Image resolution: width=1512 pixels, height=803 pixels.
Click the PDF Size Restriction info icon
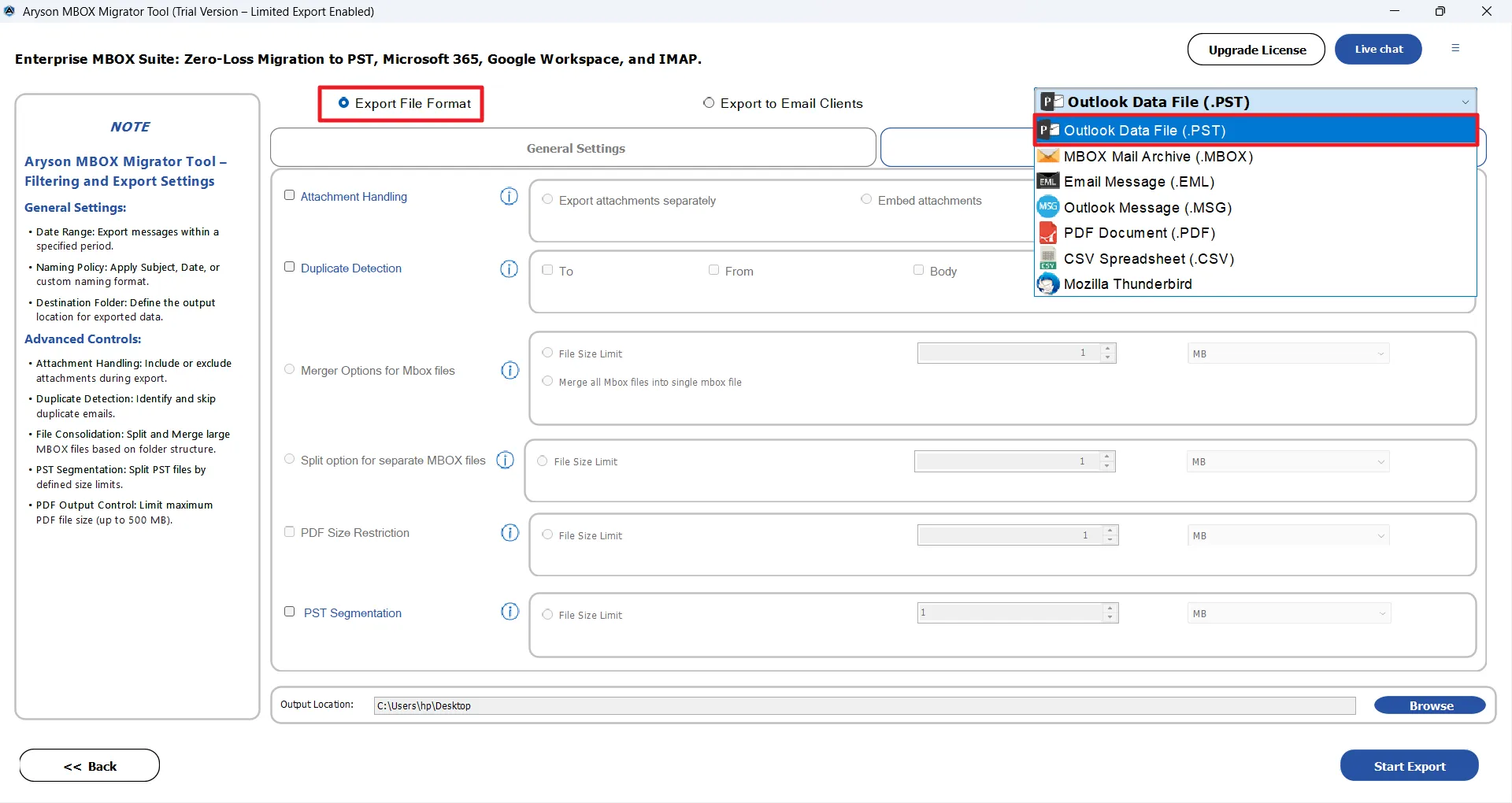(x=510, y=533)
